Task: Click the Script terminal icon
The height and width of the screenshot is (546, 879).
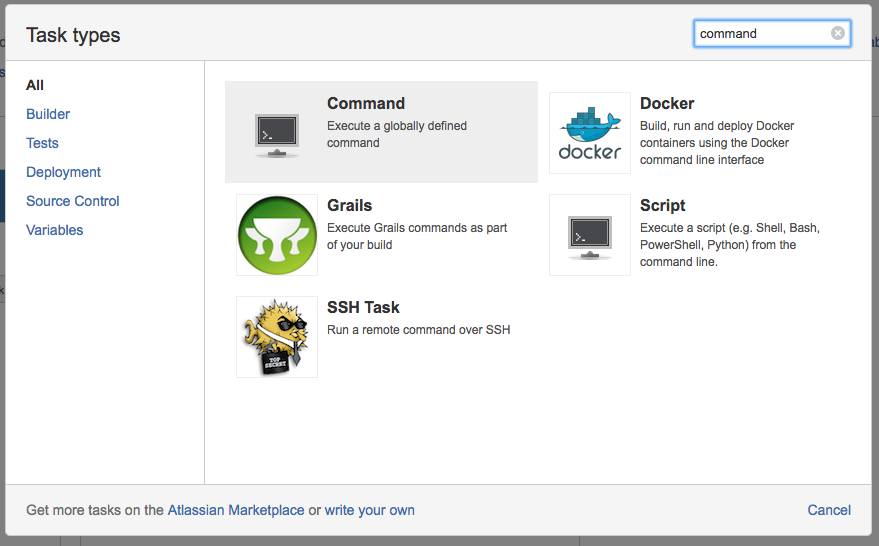Action: tap(590, 235)
